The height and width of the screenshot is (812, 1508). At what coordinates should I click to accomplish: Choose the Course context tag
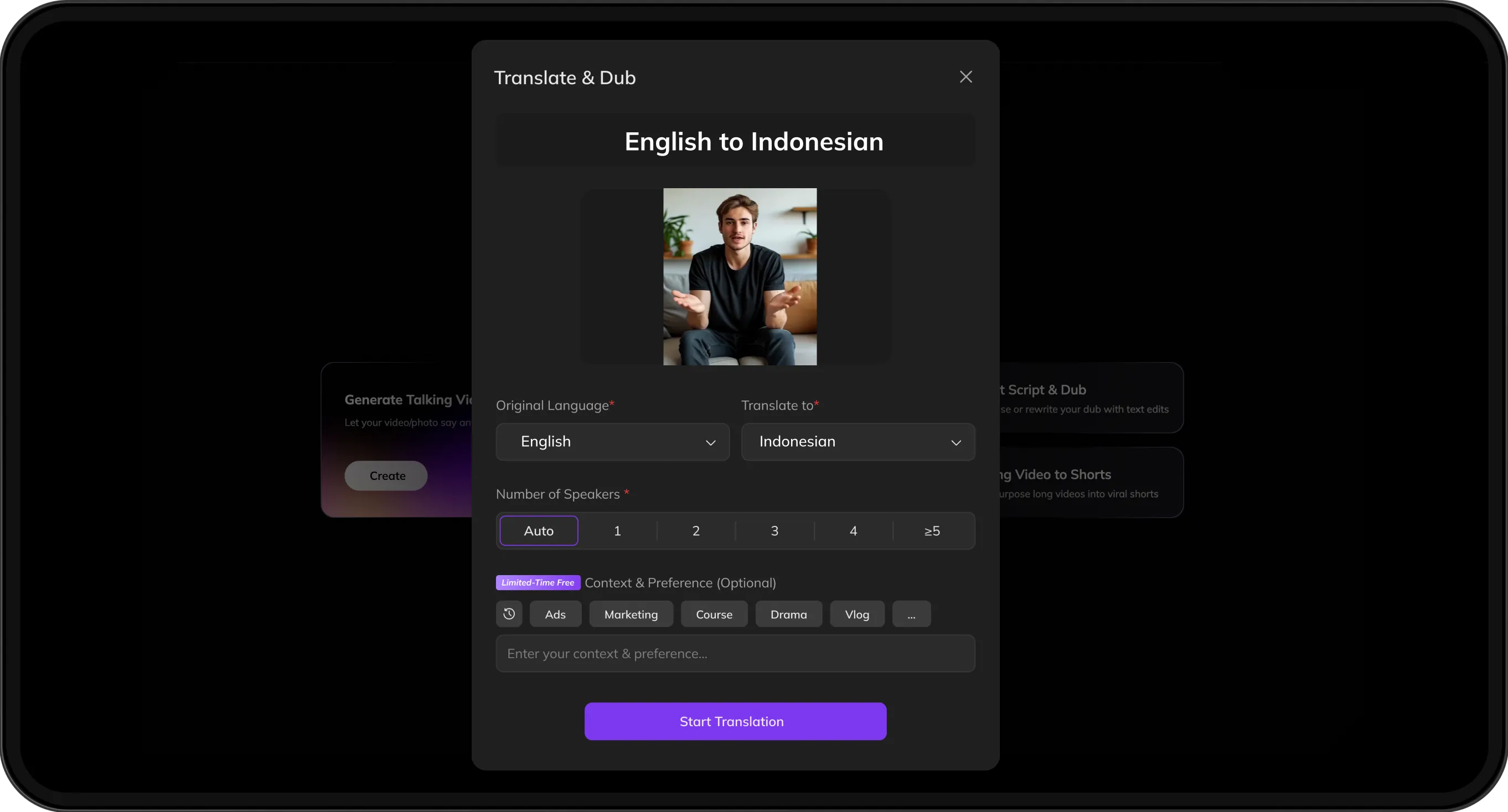[714, 614]
